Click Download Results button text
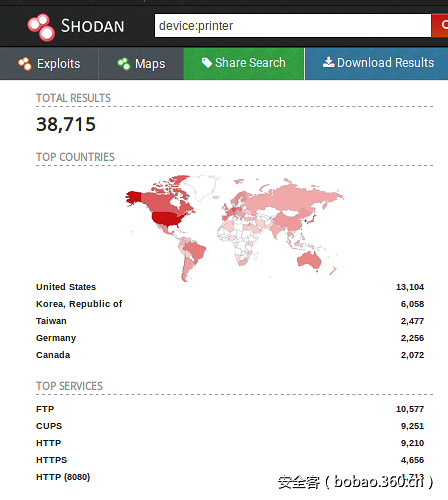 tap(385, 63)
